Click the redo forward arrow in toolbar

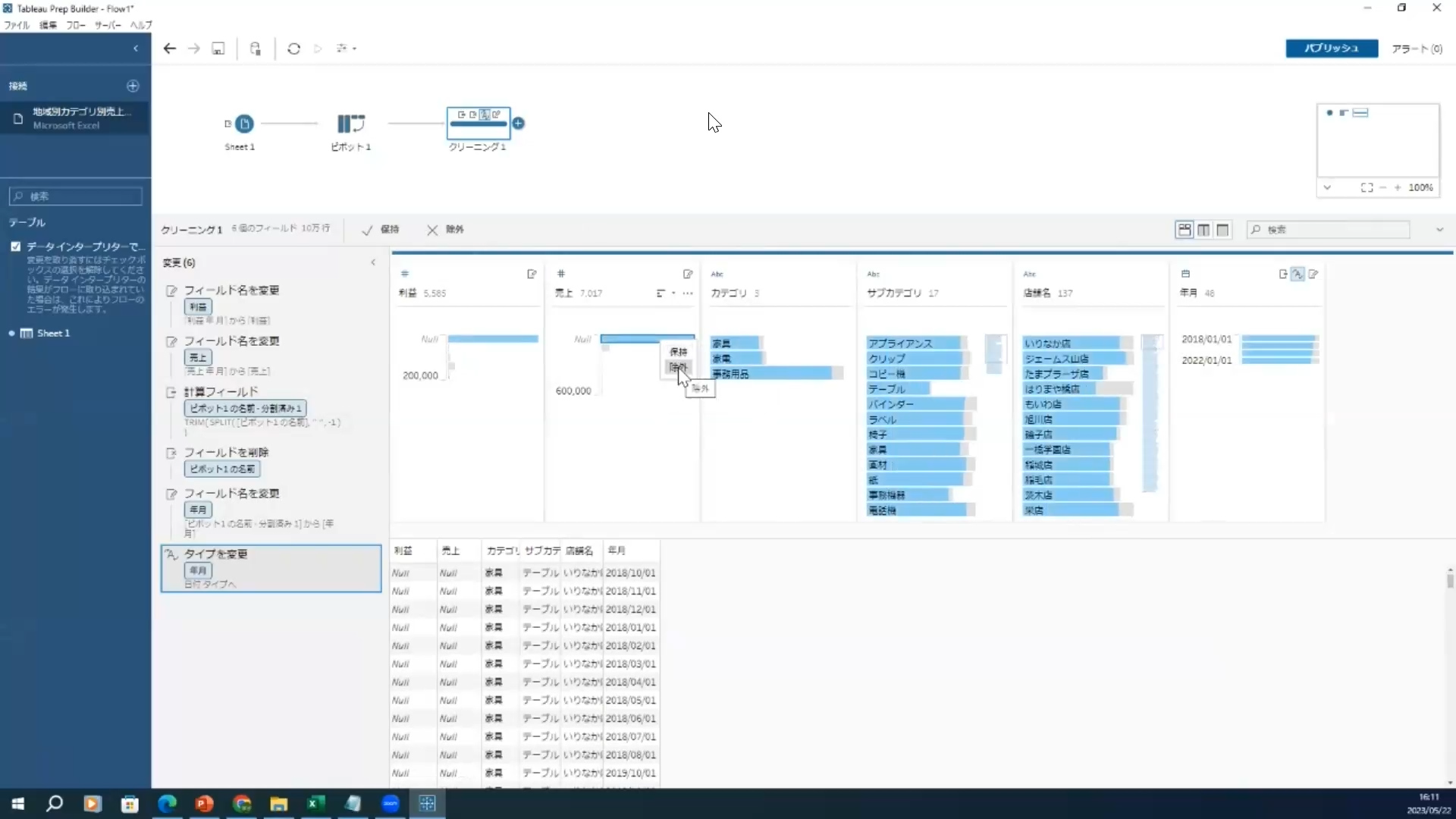tap(194, 49)
